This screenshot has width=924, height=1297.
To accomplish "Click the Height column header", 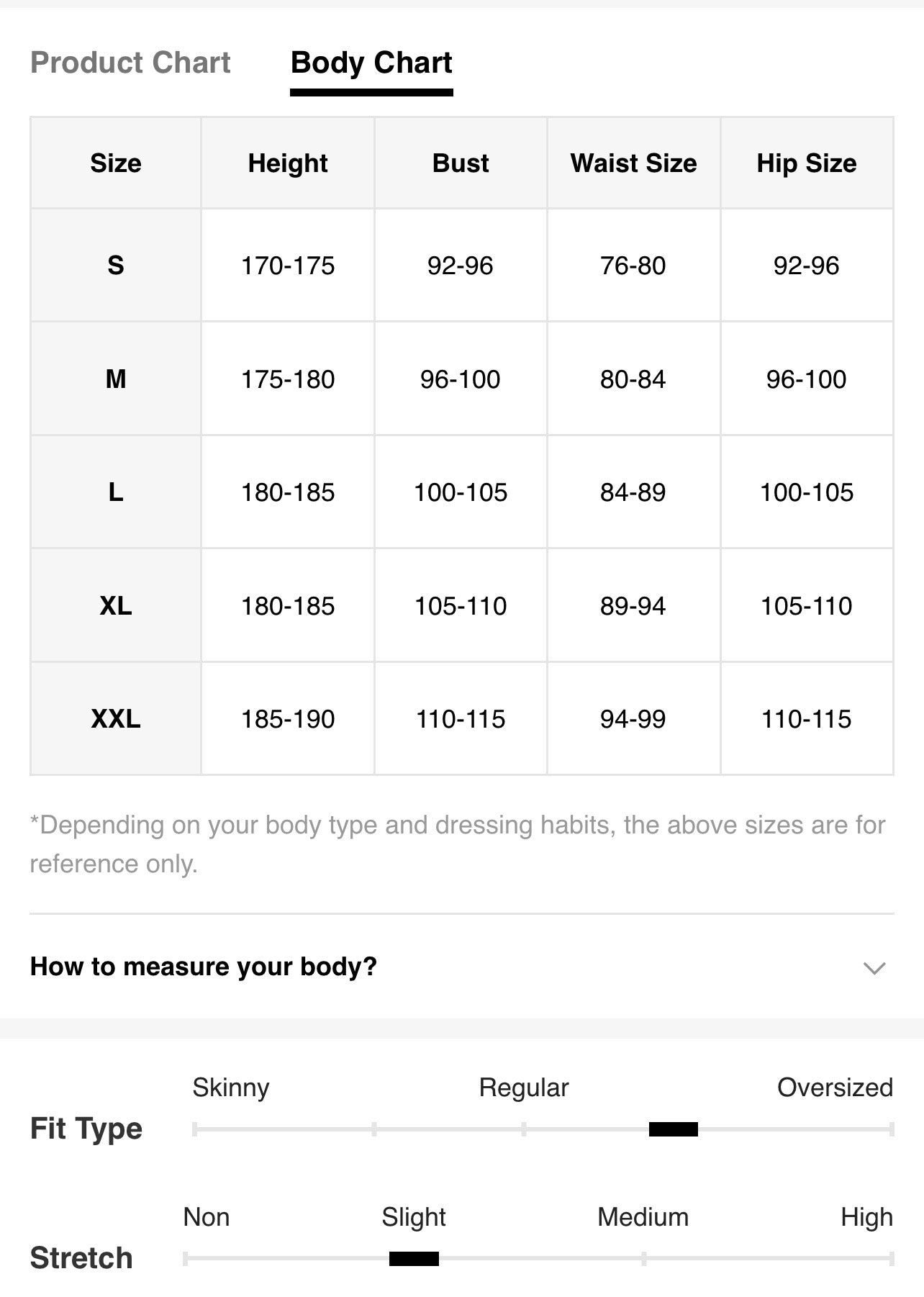I will pos(288,163).
